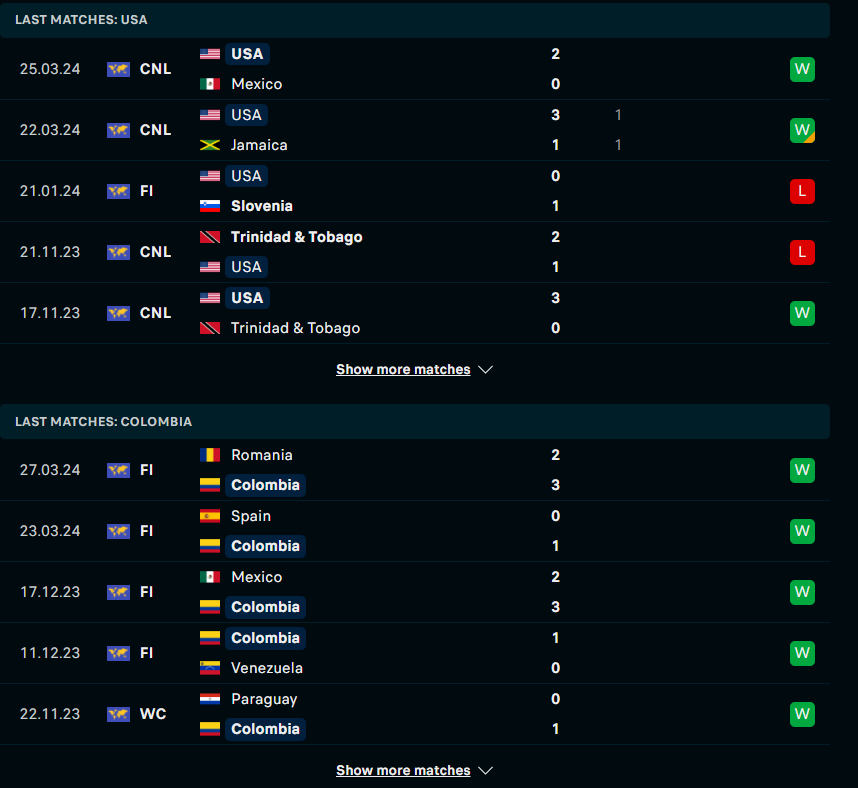Expand Show more matches under Colombia
The height and width of the screenshot is (788, 858).
pyautogui.click(x=403, y=770)
